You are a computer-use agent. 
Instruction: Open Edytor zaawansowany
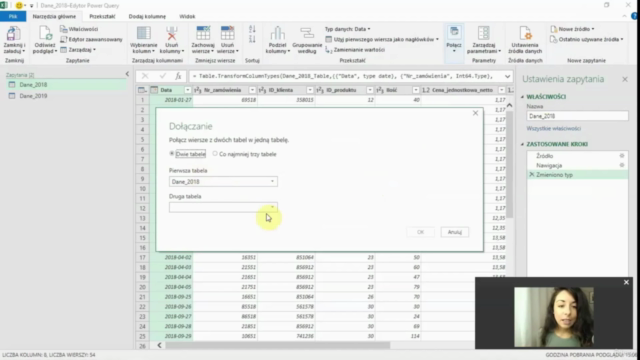click(91, 39)
